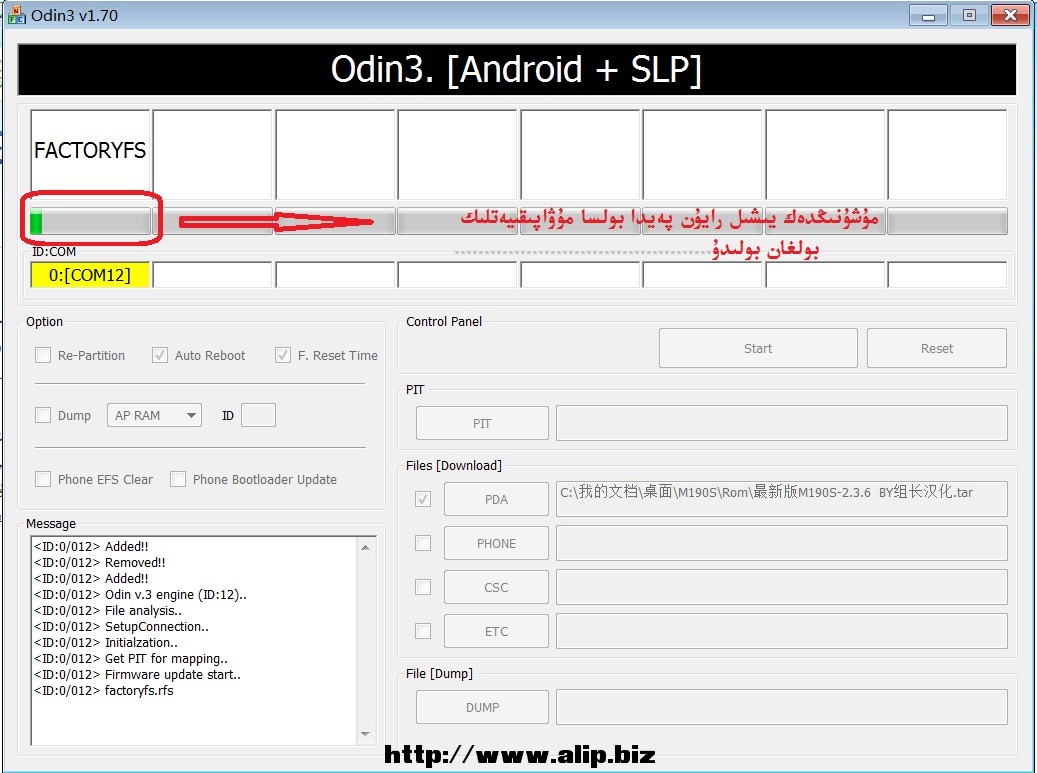Tick the CSC file checkbox

pyautogui.click(x=423, y=587)
